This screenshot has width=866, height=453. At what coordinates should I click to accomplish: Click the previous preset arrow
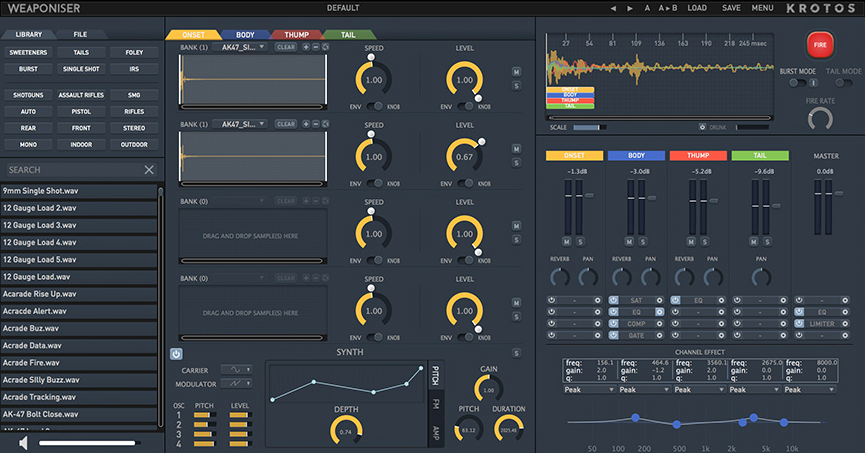point(612,8)
